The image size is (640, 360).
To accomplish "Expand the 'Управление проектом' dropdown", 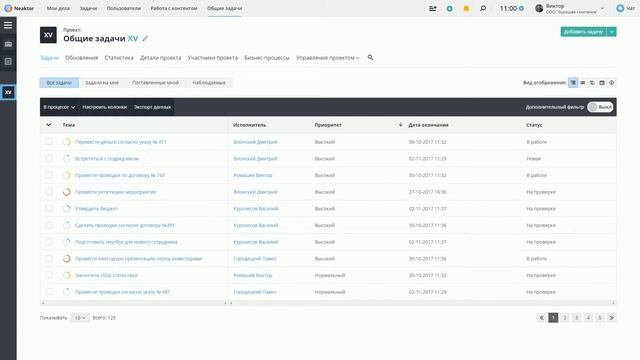I will 328,58.
